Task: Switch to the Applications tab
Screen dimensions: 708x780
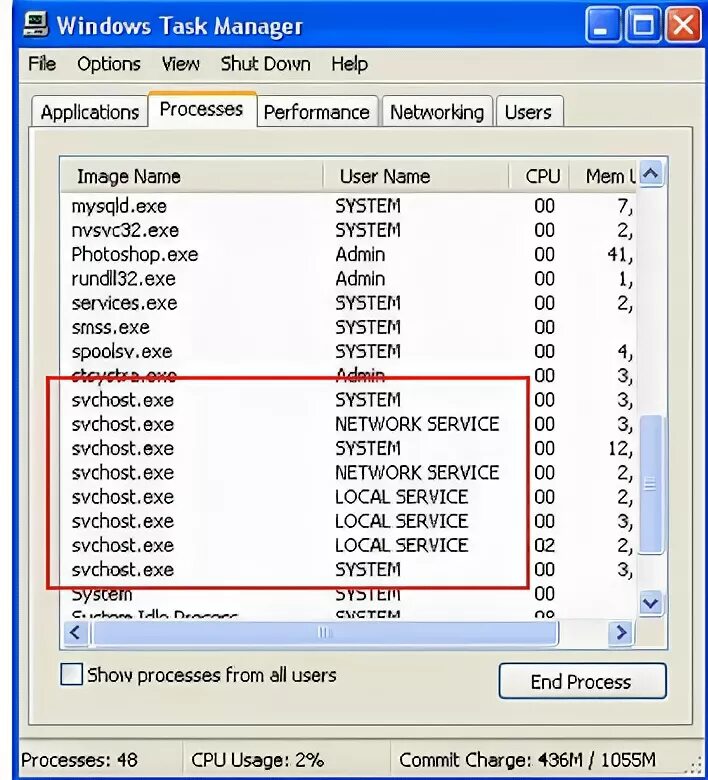Action: (x=90, y=112)
